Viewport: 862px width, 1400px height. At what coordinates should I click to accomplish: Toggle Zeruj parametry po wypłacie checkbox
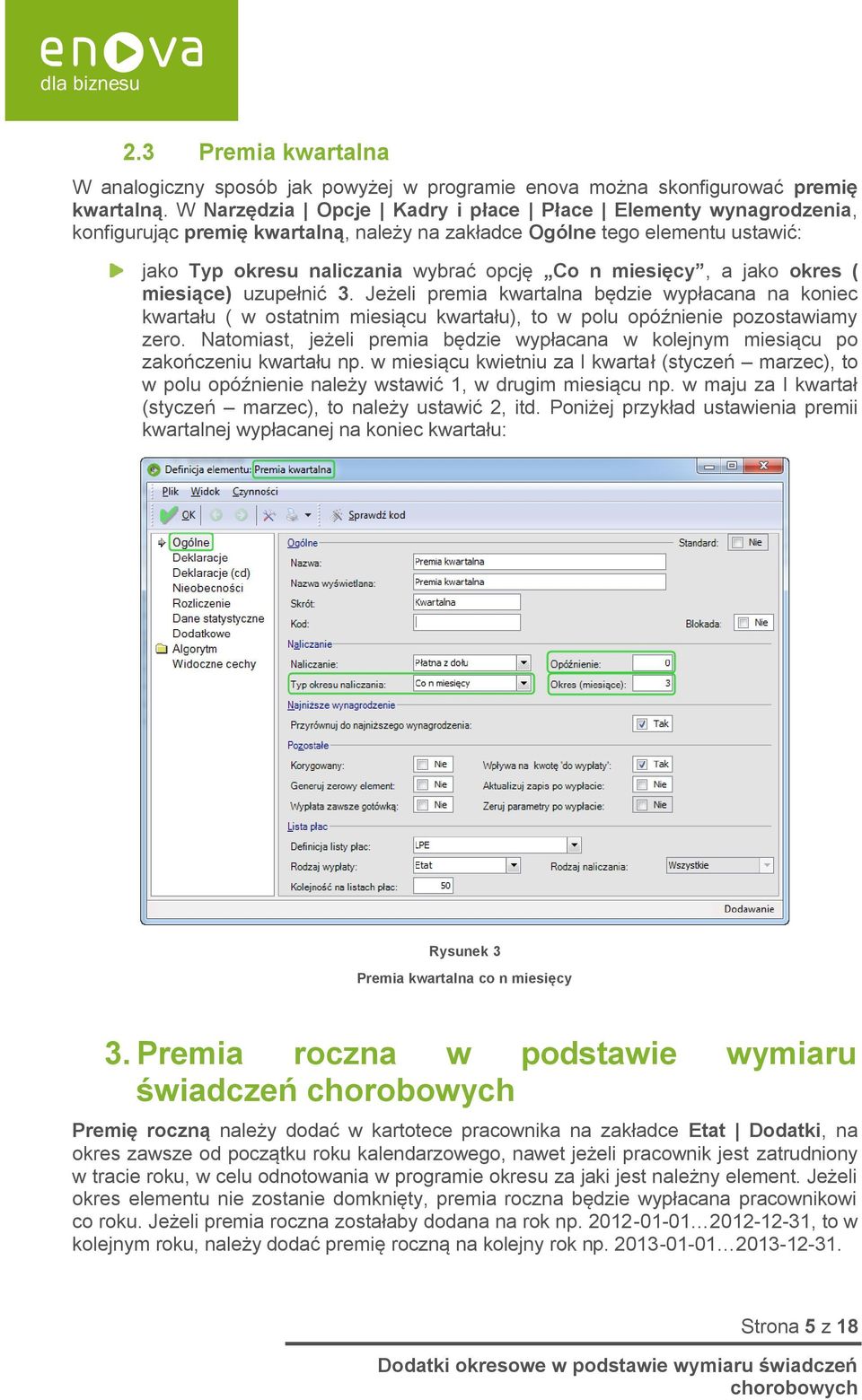click(642, 805)
